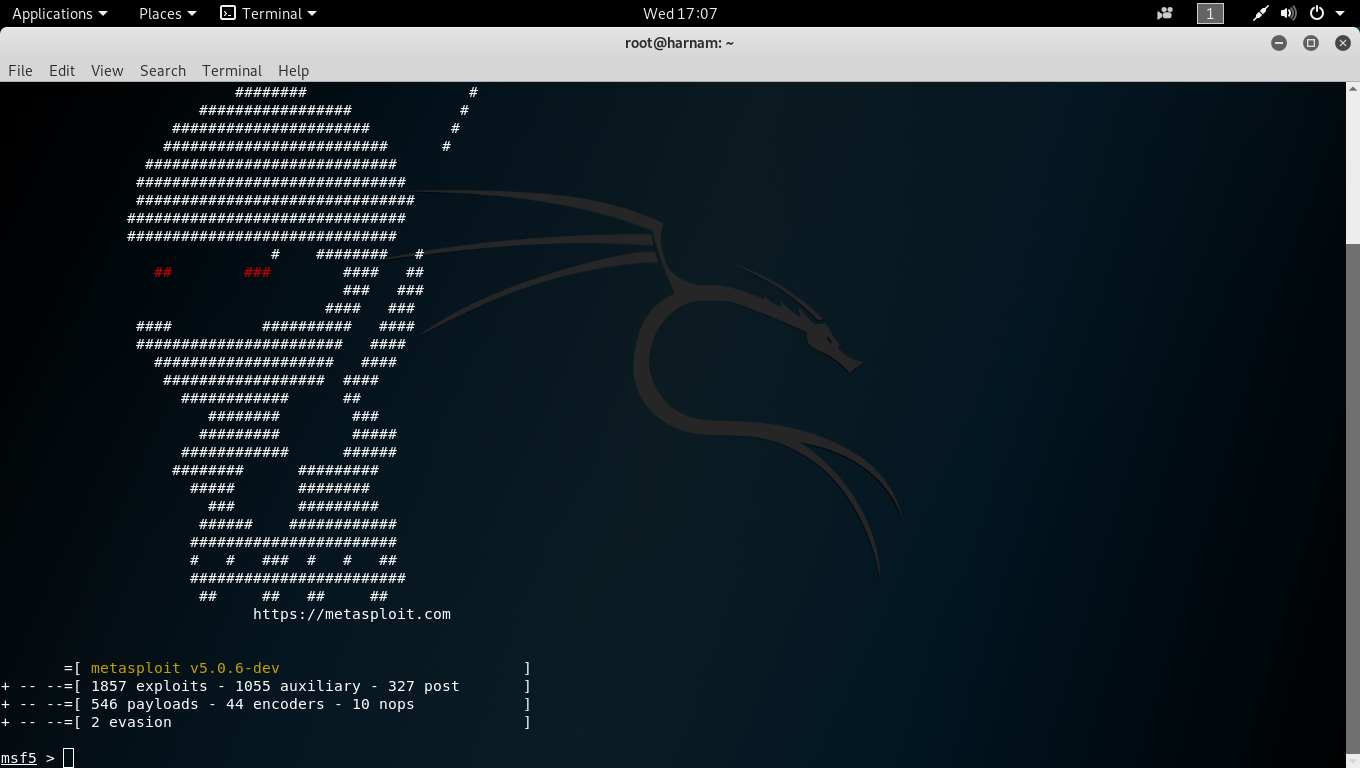Open the File menu
The image size is (1360, 768).
pyautogui.click(x=20, y=71)
